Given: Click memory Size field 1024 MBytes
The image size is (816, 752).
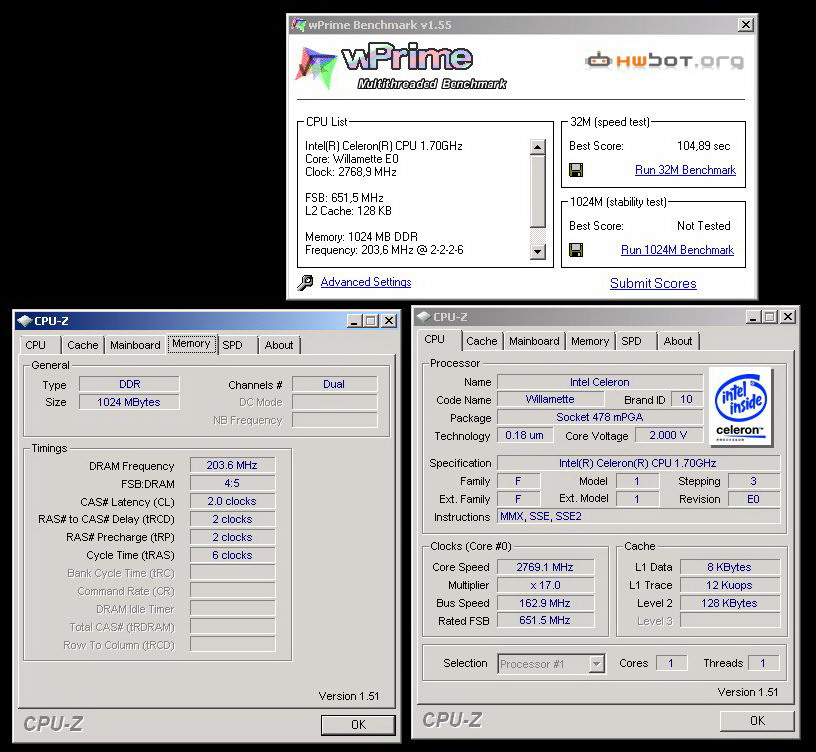Looking at the screenshot, I should 130,402.
